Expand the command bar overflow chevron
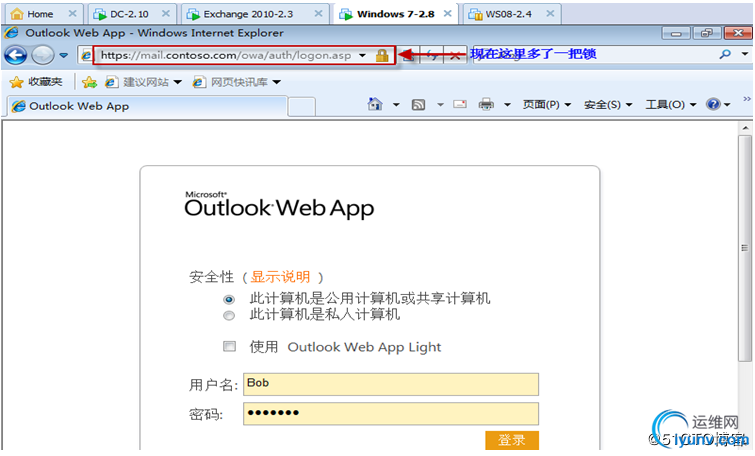755x456 pixels. [x=747, y=99]
